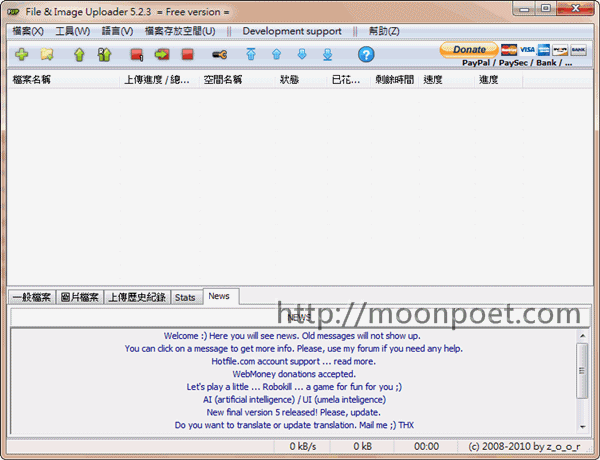Click the blue move up arrow icon
The width and height of the screenshot is (600, 460).
[277, 54]
